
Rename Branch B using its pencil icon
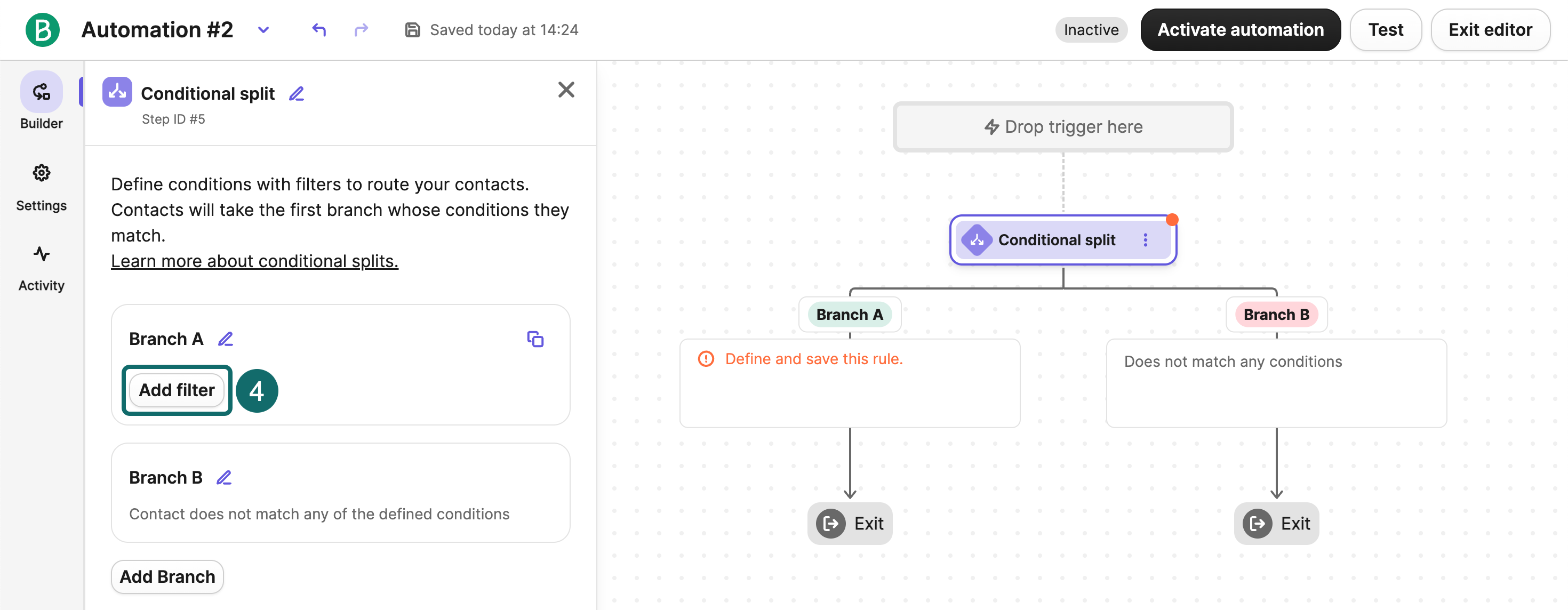pyautogui.click(x=224, y=478)
